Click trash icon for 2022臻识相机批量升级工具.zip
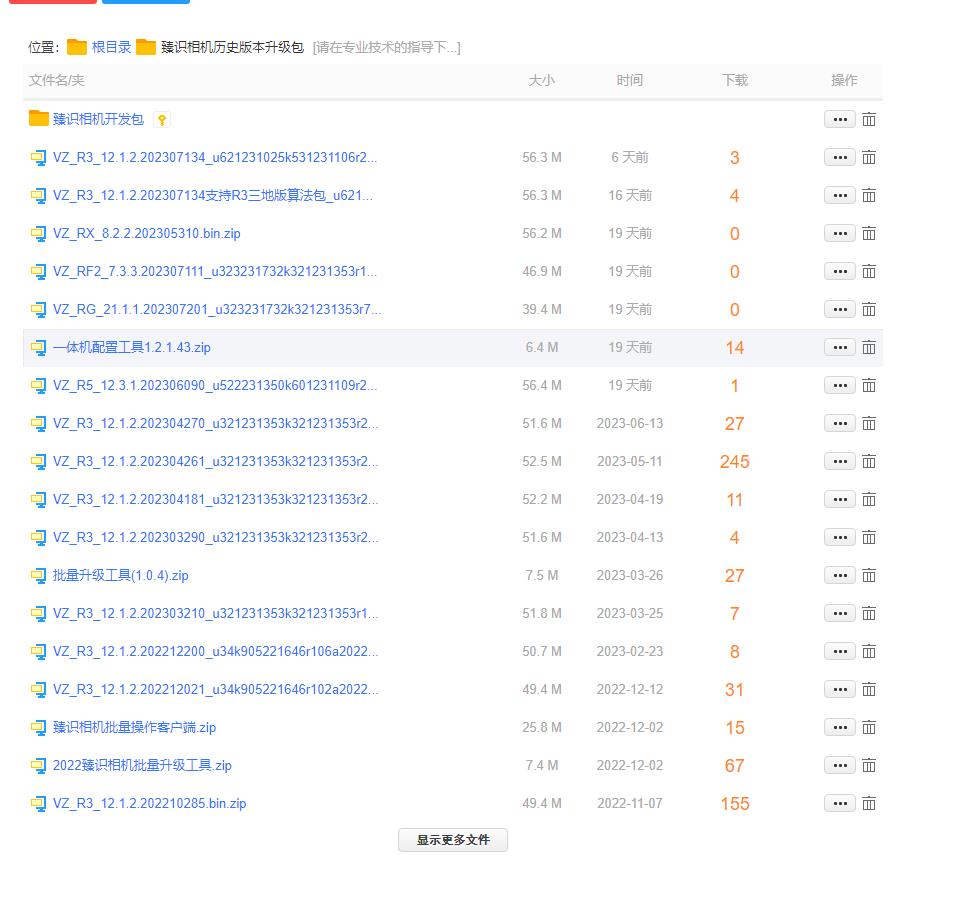This screenshot has height=913, width=972. tap(869, 766)
